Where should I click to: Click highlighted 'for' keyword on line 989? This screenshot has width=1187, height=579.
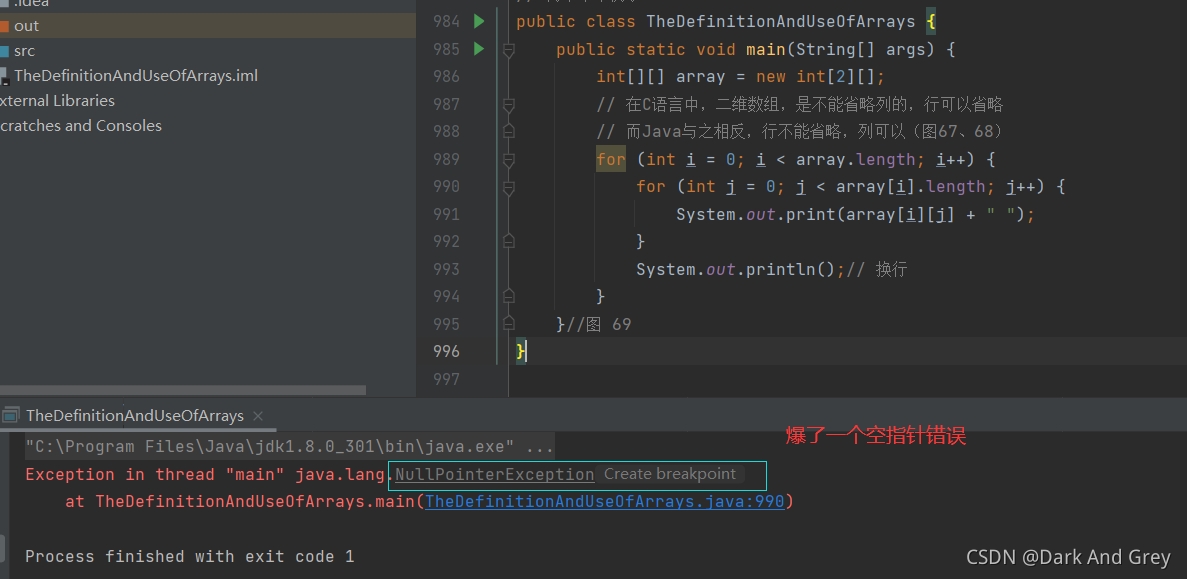pos(610,159)
